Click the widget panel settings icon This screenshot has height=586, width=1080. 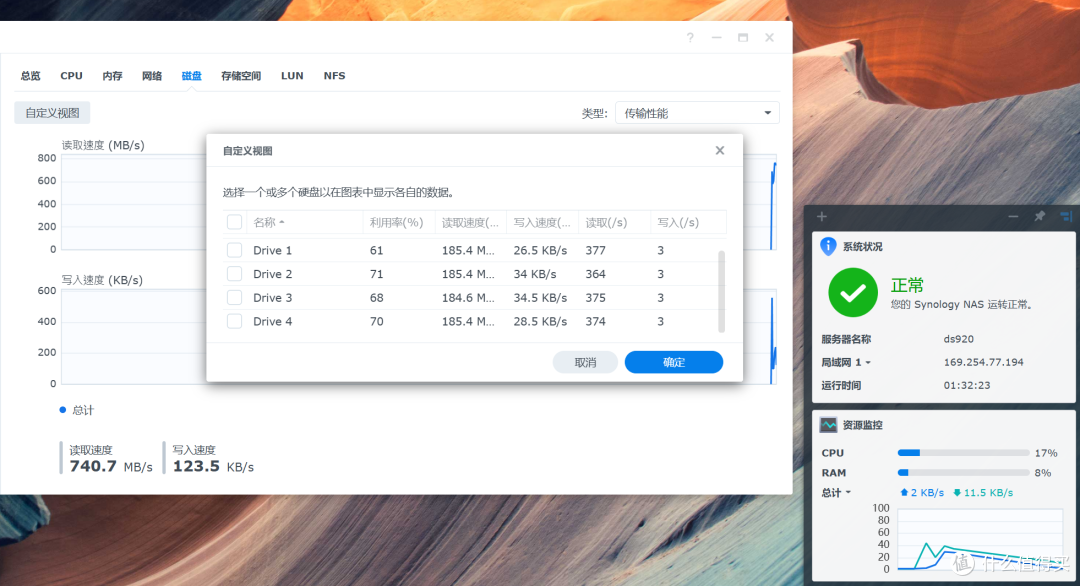click(1066, 216)
